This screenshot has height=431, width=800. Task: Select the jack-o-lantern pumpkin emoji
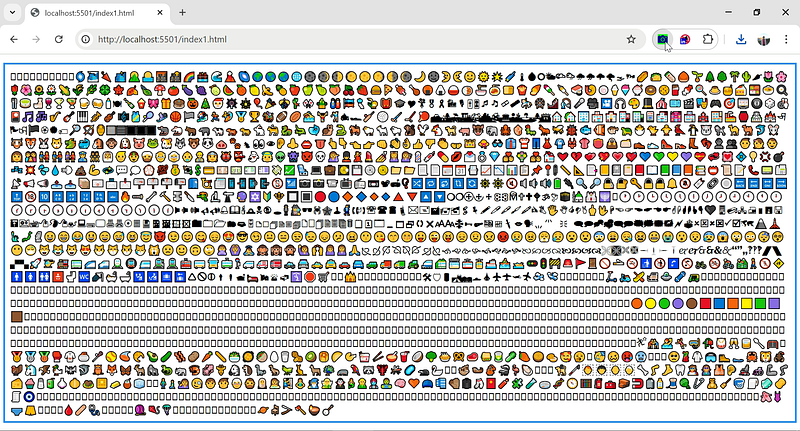pyautogui.click(x=193, y=104)
